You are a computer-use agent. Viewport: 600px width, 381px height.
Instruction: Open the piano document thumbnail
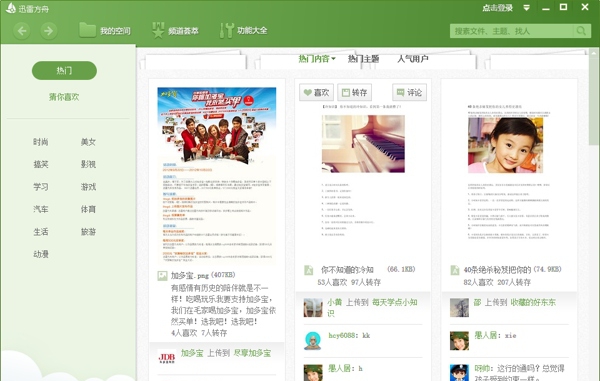coord(363,143)
